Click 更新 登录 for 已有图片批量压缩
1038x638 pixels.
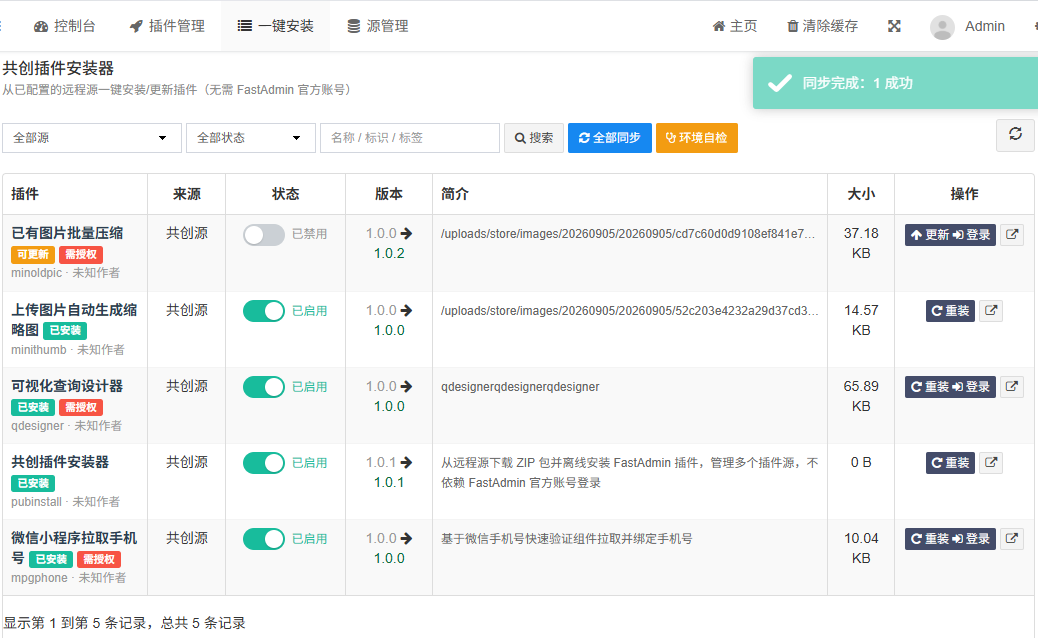[950, 235]
